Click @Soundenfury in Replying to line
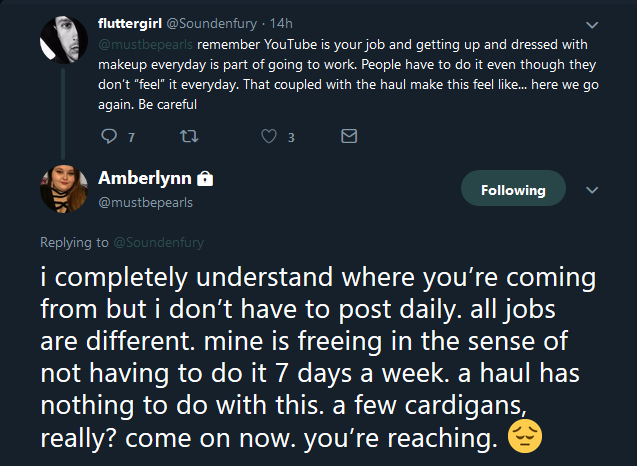 pos(158,242)
